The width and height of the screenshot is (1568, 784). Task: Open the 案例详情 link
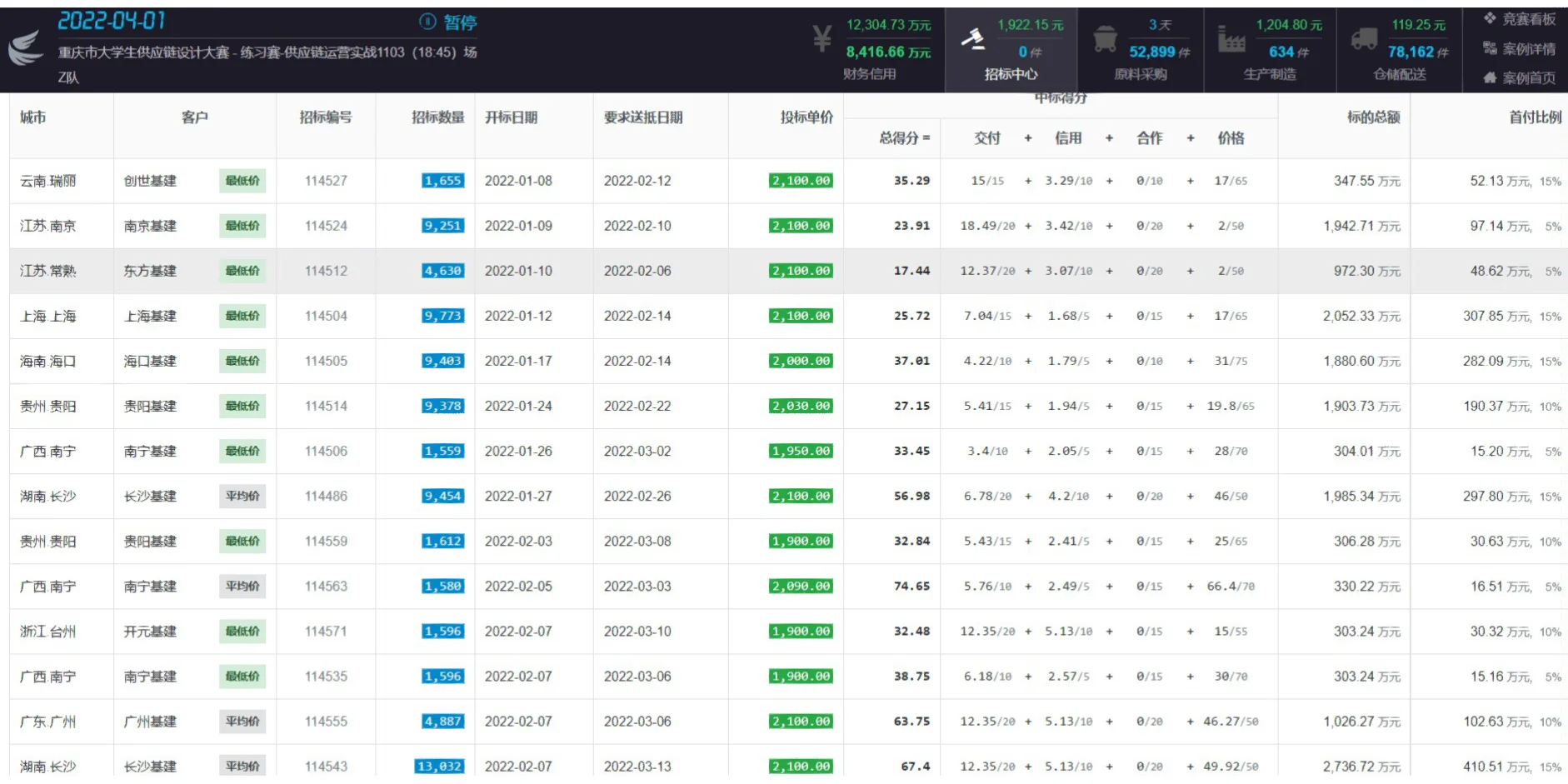point(1529,47)
